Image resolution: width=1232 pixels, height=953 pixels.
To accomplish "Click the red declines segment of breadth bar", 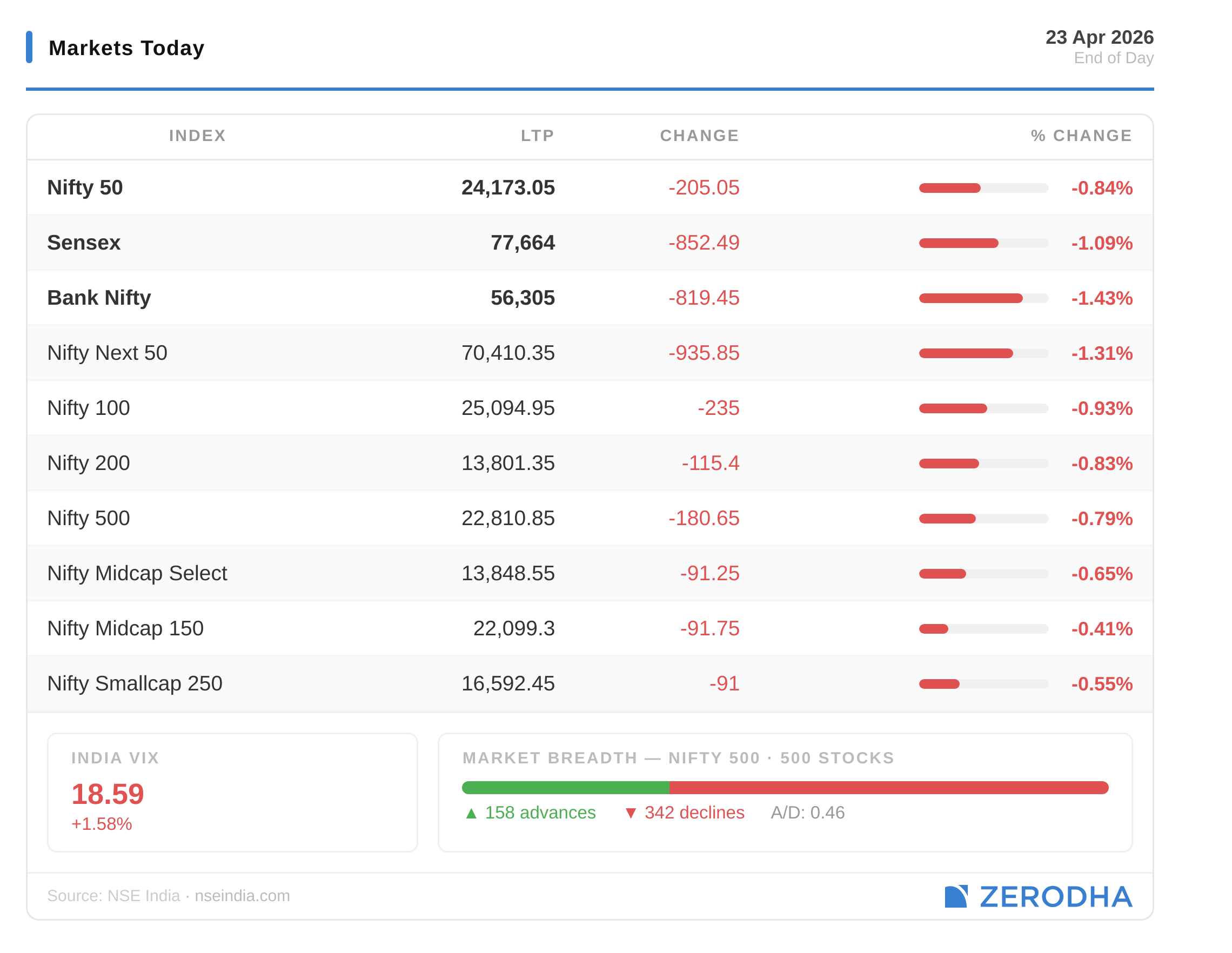I will click(x=888, y=787).
